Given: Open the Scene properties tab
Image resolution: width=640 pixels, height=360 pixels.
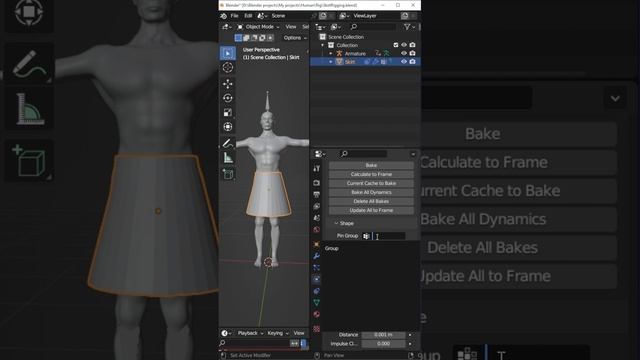Looking at the screenshot, I should click(316, 218).
